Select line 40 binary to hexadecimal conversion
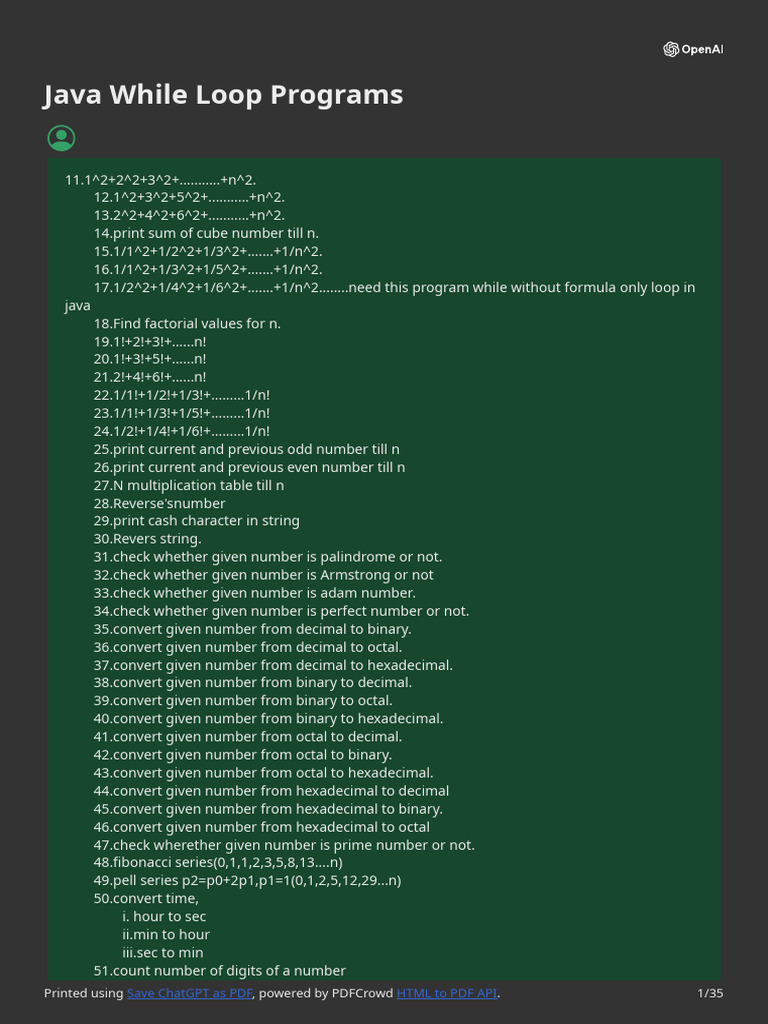The width and height of the screenshot is (768, 1024). pyautogui.click(x=268, y=719)
